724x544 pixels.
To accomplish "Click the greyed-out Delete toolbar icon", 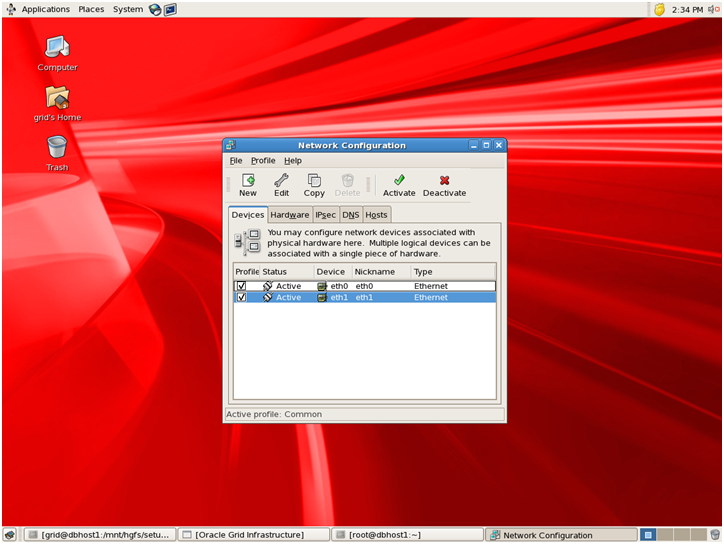I will pos(347,180).
